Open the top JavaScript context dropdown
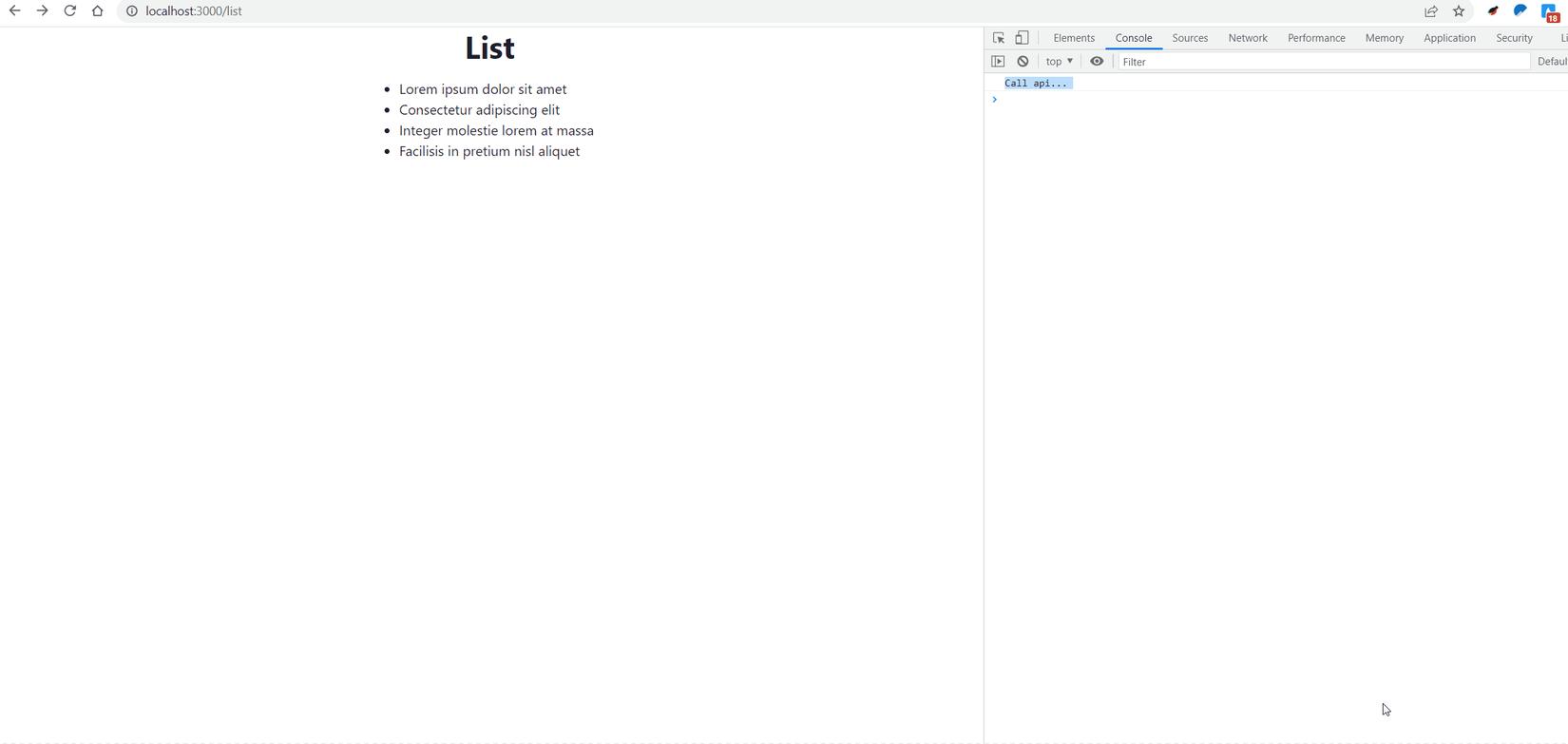This screenshot has width=1568, height=744. click(x=1060, y=62)
